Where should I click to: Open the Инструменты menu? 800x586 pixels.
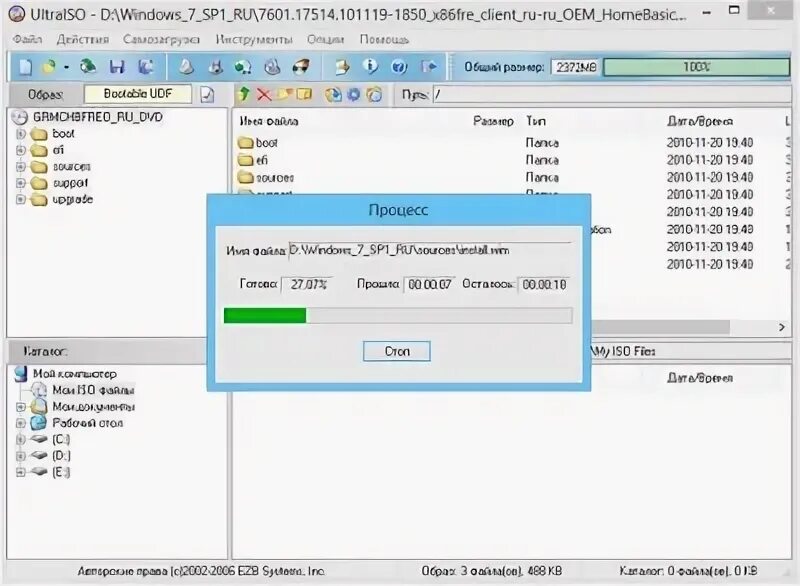coord(254,39)
